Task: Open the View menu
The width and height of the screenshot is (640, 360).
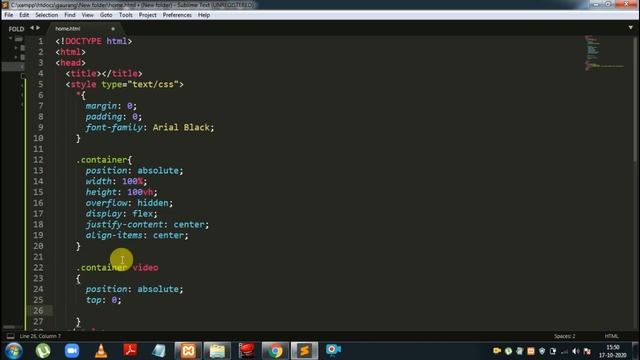Action: point(88,15)
